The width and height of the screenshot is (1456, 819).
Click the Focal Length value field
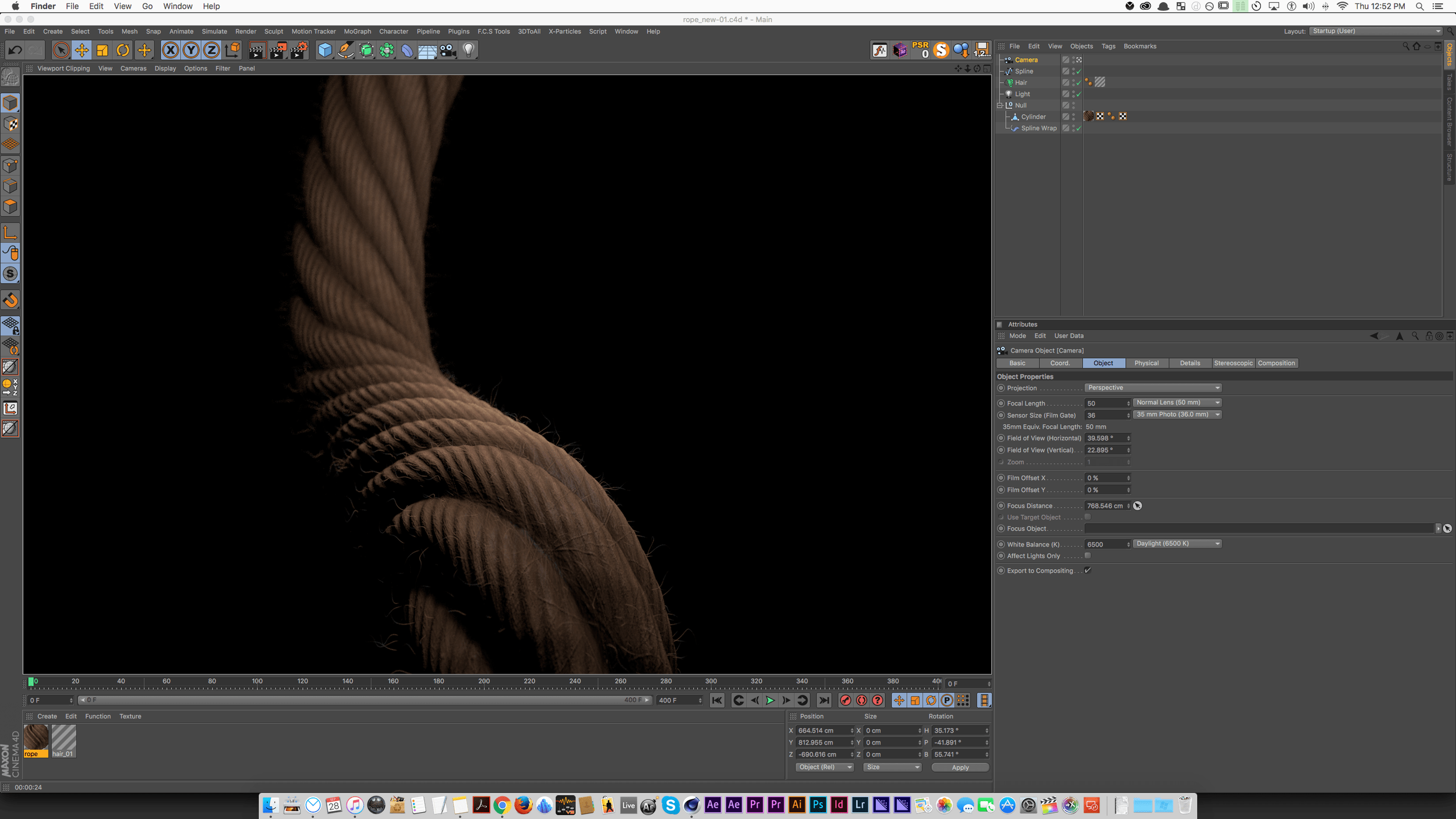[x=1107, y=403]
